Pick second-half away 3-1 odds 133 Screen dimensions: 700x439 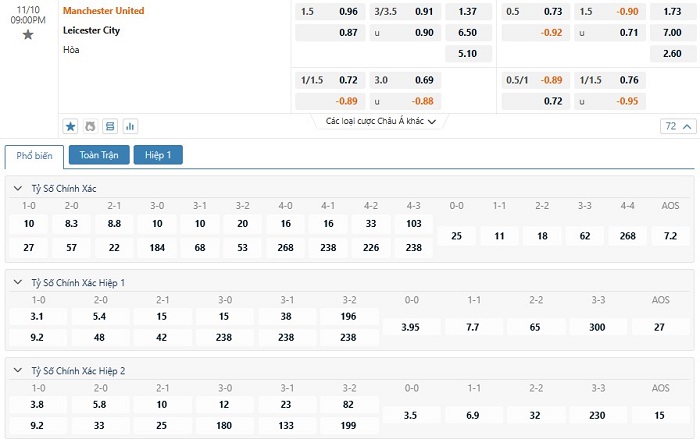tap(286, 426)
